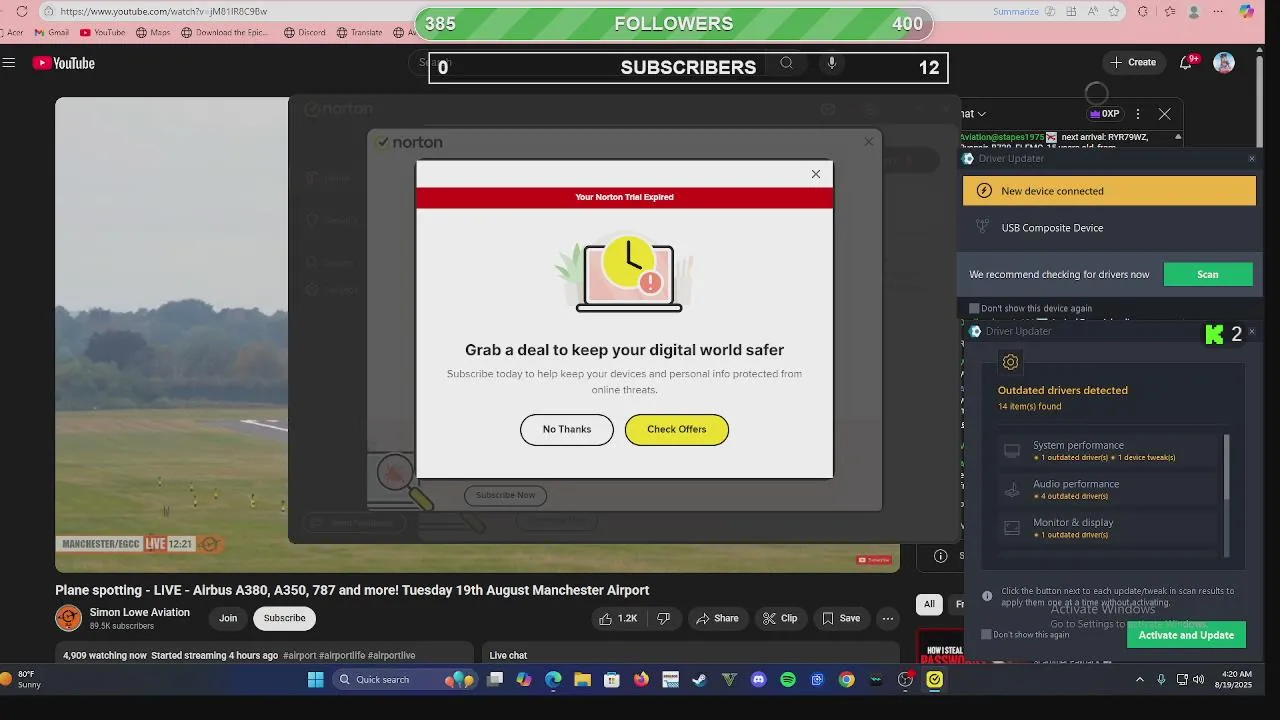Click the USB Composite Device entry
Image resolution: width=1280 pixels, height=720 pixels.
1109,228
